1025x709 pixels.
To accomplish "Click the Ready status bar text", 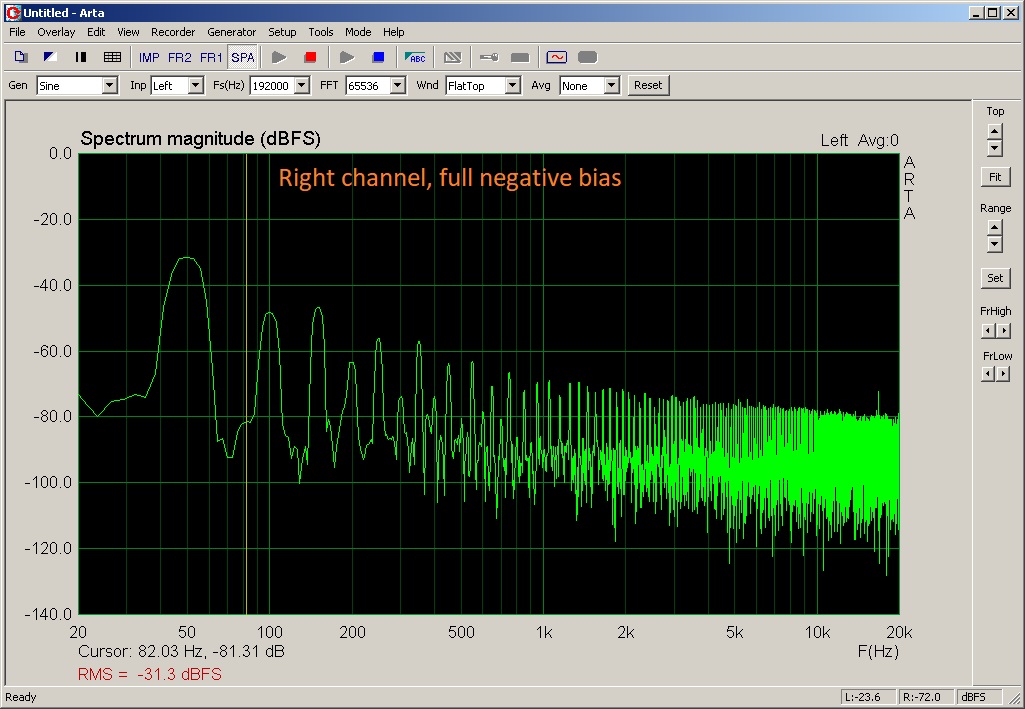I will [x=21, y=697].
